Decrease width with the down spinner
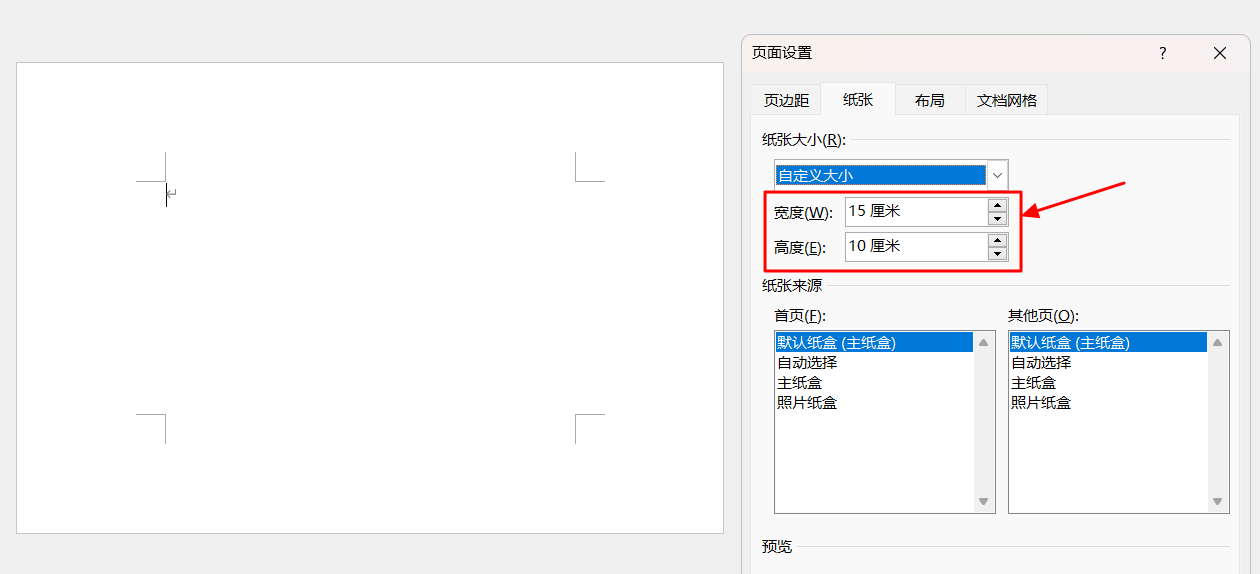Screen dimensions: 1260x574 [x=997, y=219]
